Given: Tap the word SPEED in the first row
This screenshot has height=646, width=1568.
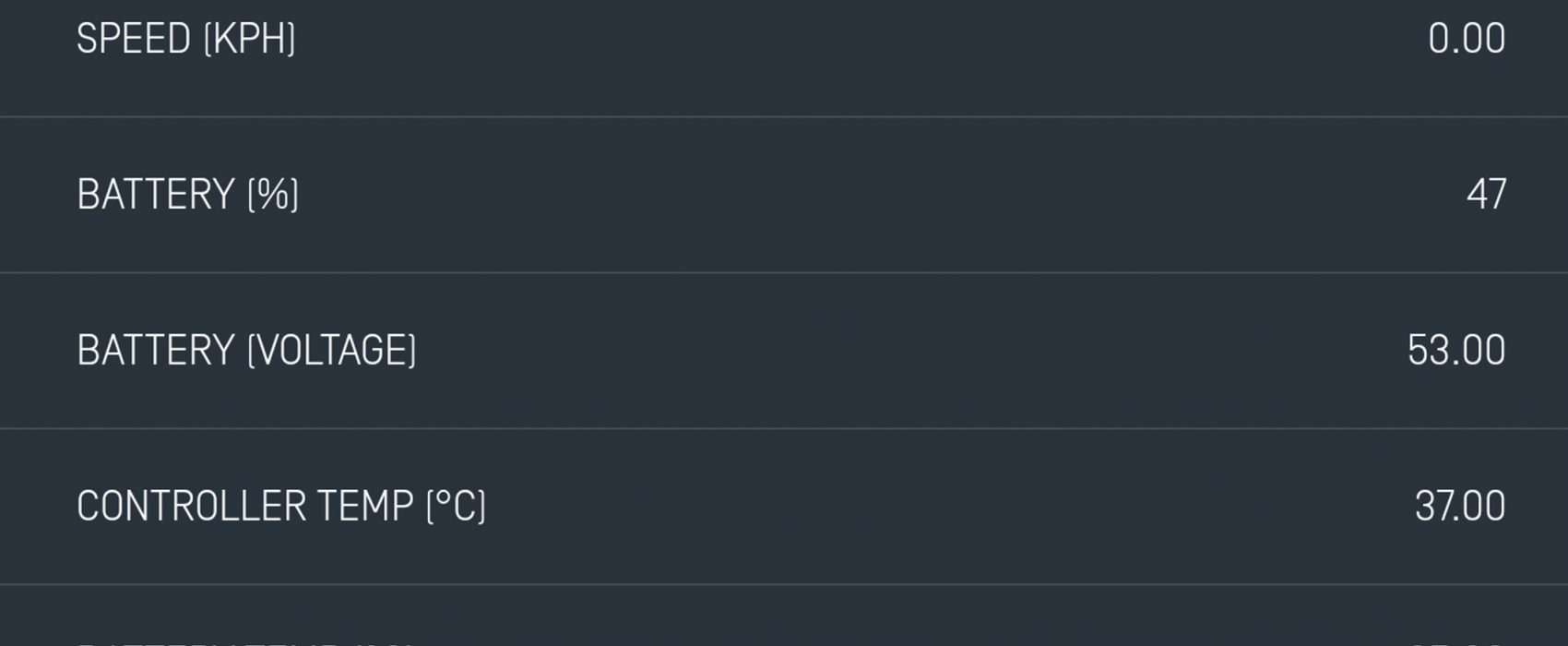Looking at the screenshot, I should pos(134,39).
